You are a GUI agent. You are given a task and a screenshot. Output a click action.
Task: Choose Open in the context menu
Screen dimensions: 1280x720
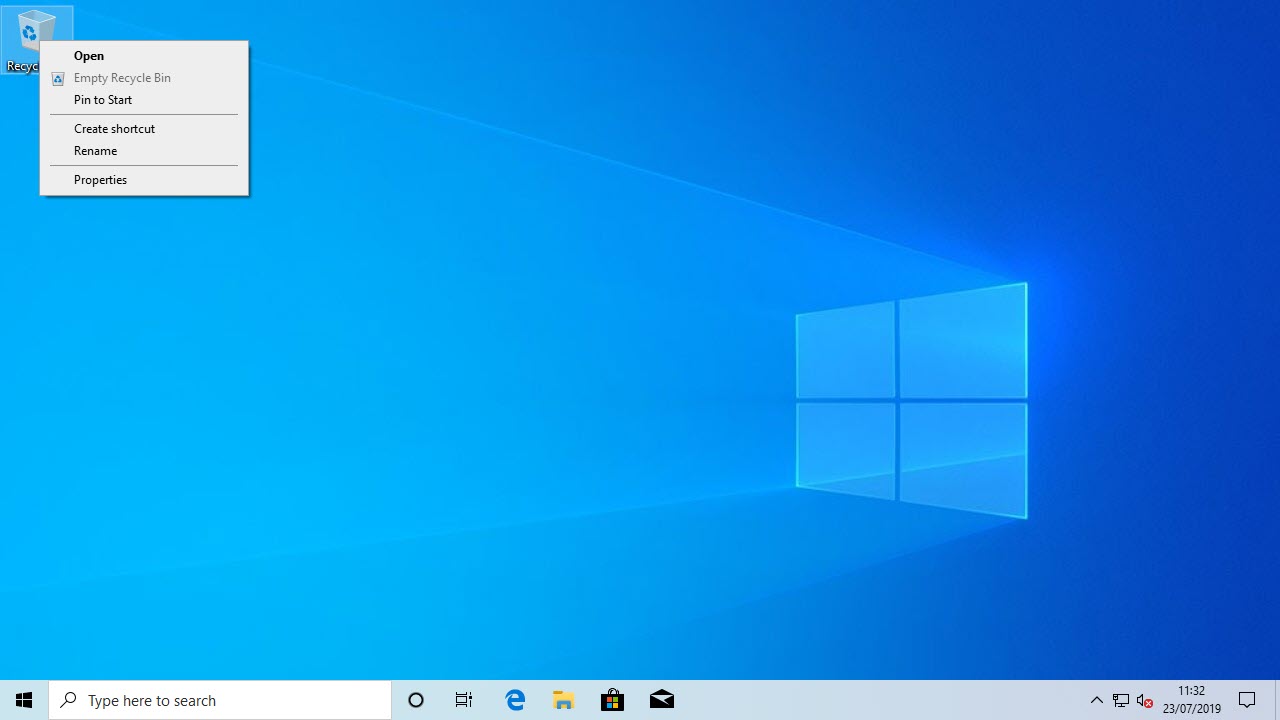point(89,56)
